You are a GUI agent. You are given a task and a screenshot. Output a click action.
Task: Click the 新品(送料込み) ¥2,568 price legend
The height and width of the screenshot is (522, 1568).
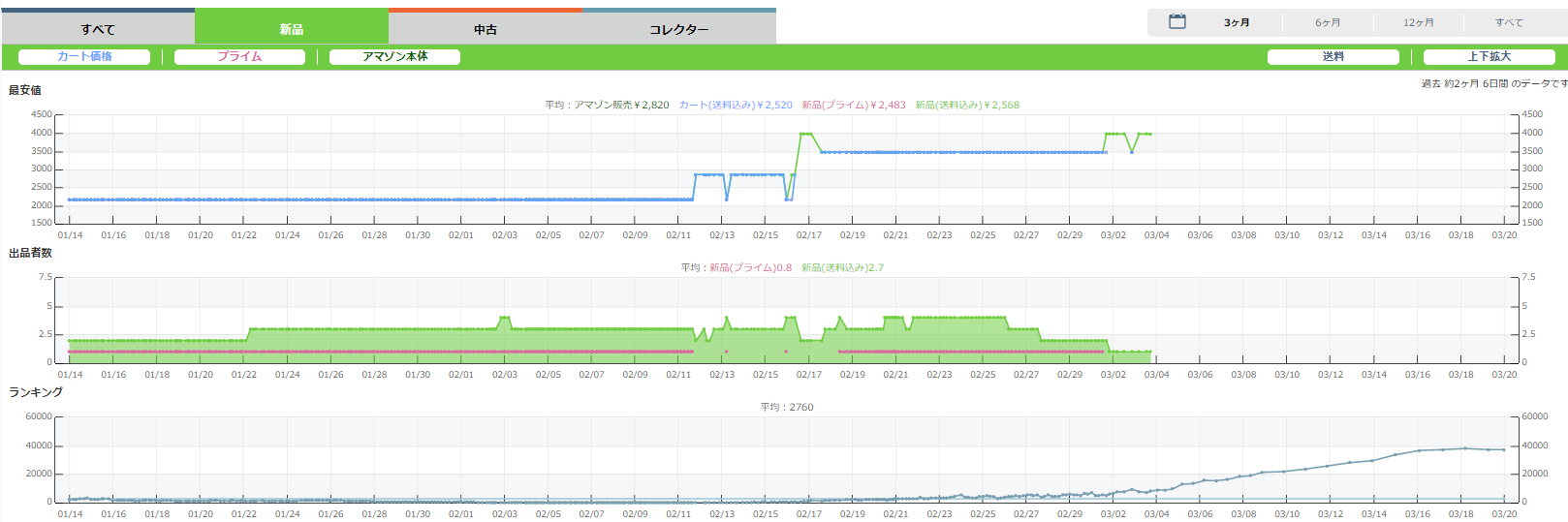click(x=967, y=106)
